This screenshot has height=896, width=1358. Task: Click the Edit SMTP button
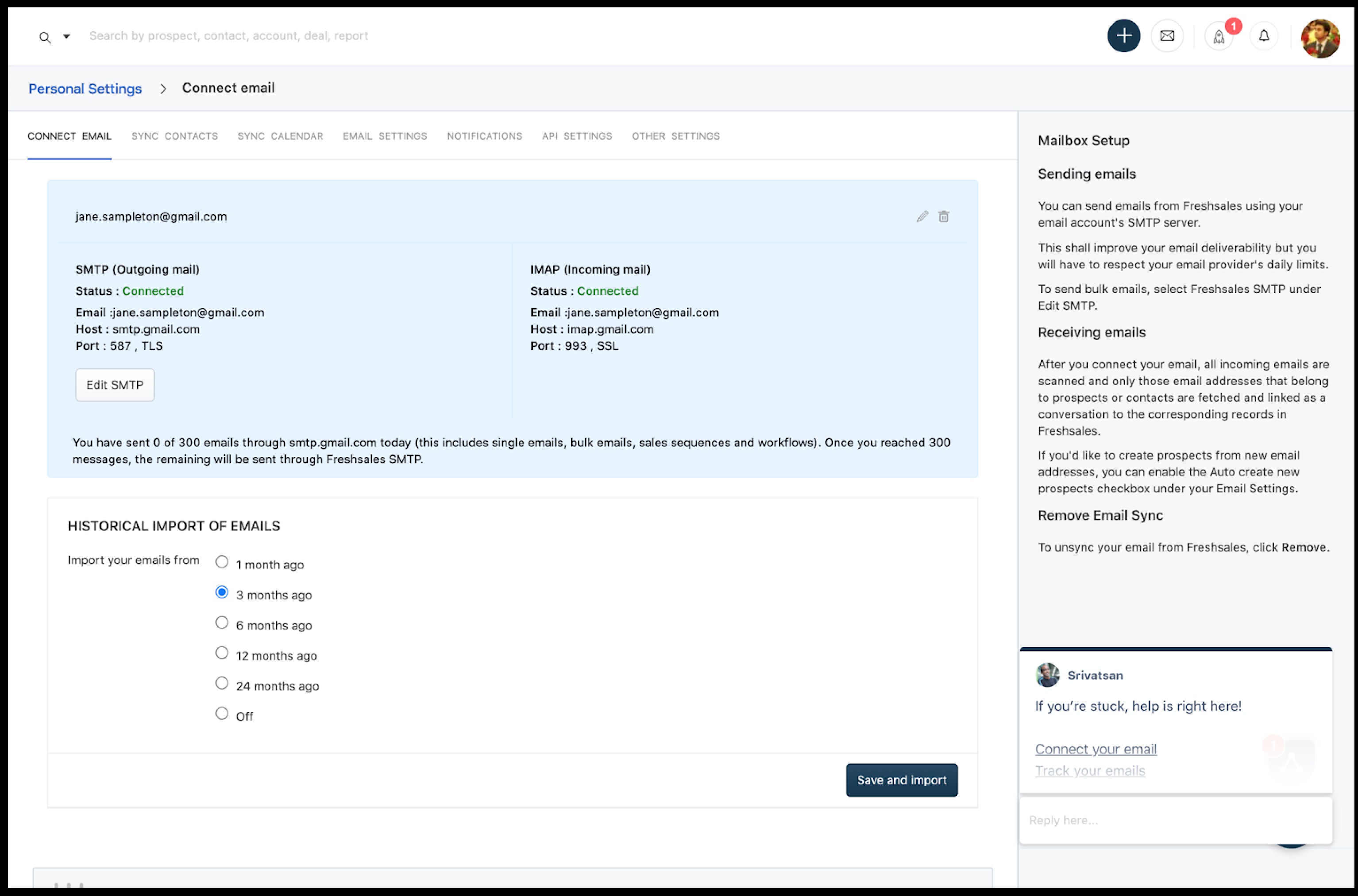(115, 385)
